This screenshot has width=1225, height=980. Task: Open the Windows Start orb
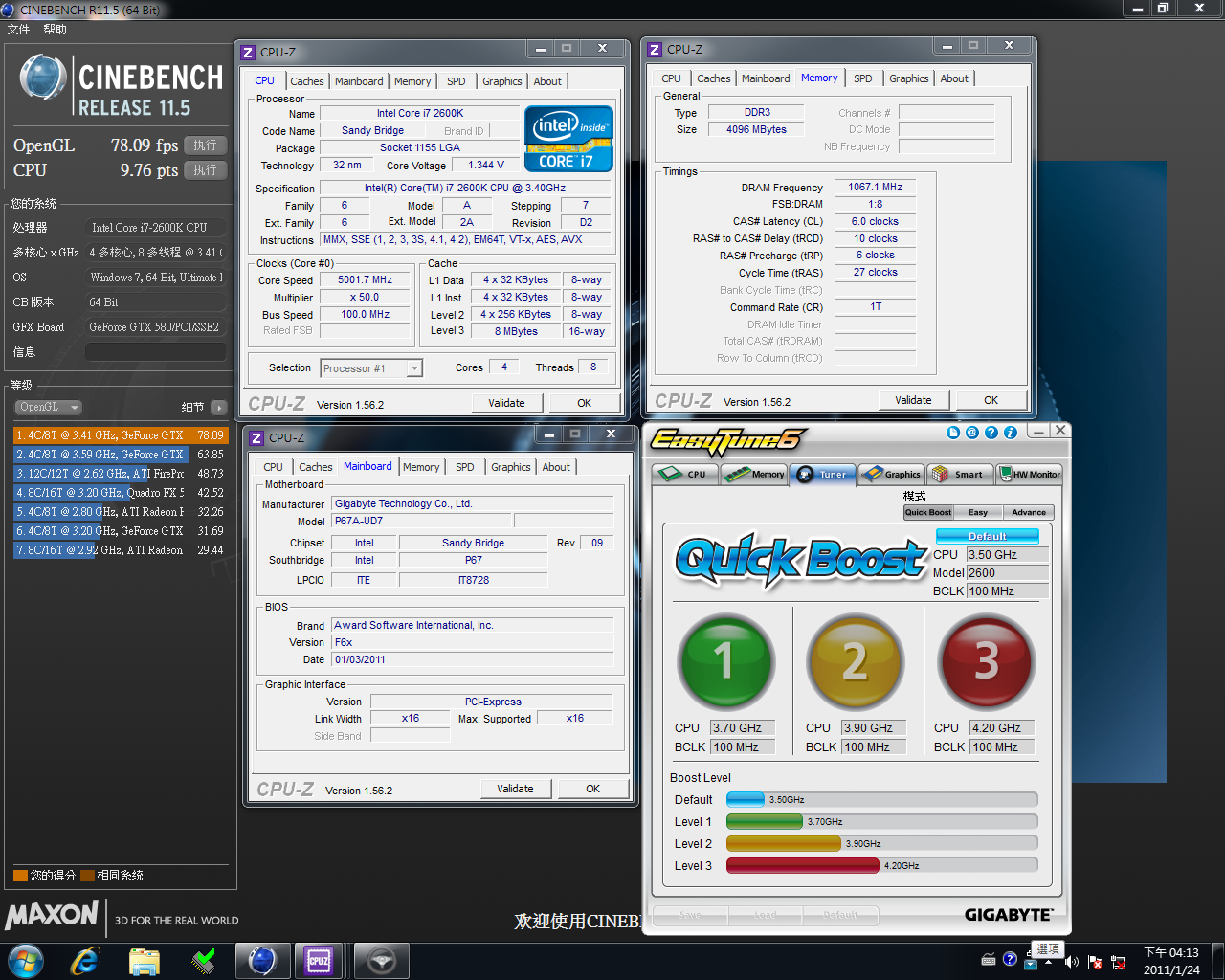coord(26,960)
